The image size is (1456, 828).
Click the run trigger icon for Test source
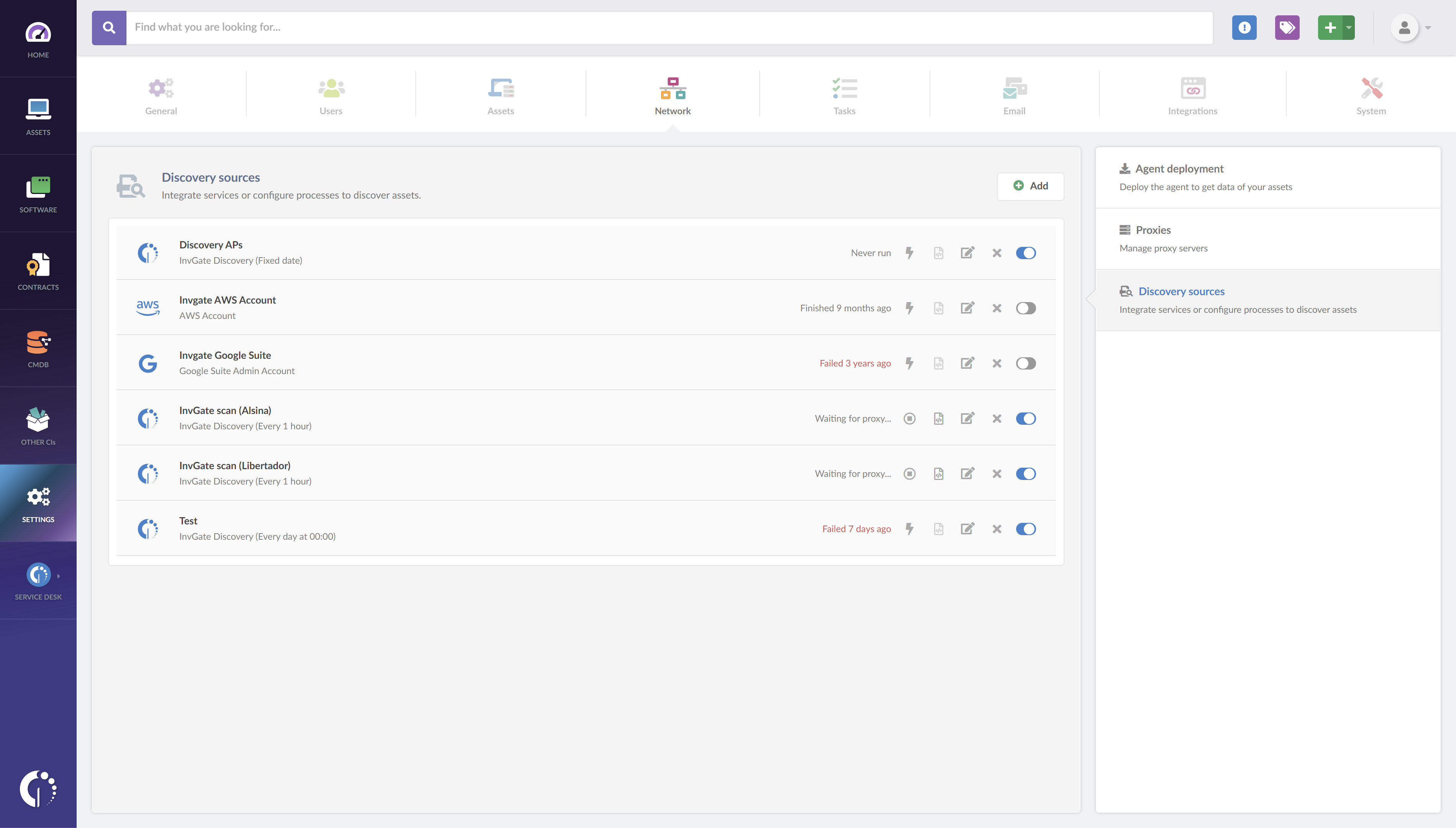point(909,528)
